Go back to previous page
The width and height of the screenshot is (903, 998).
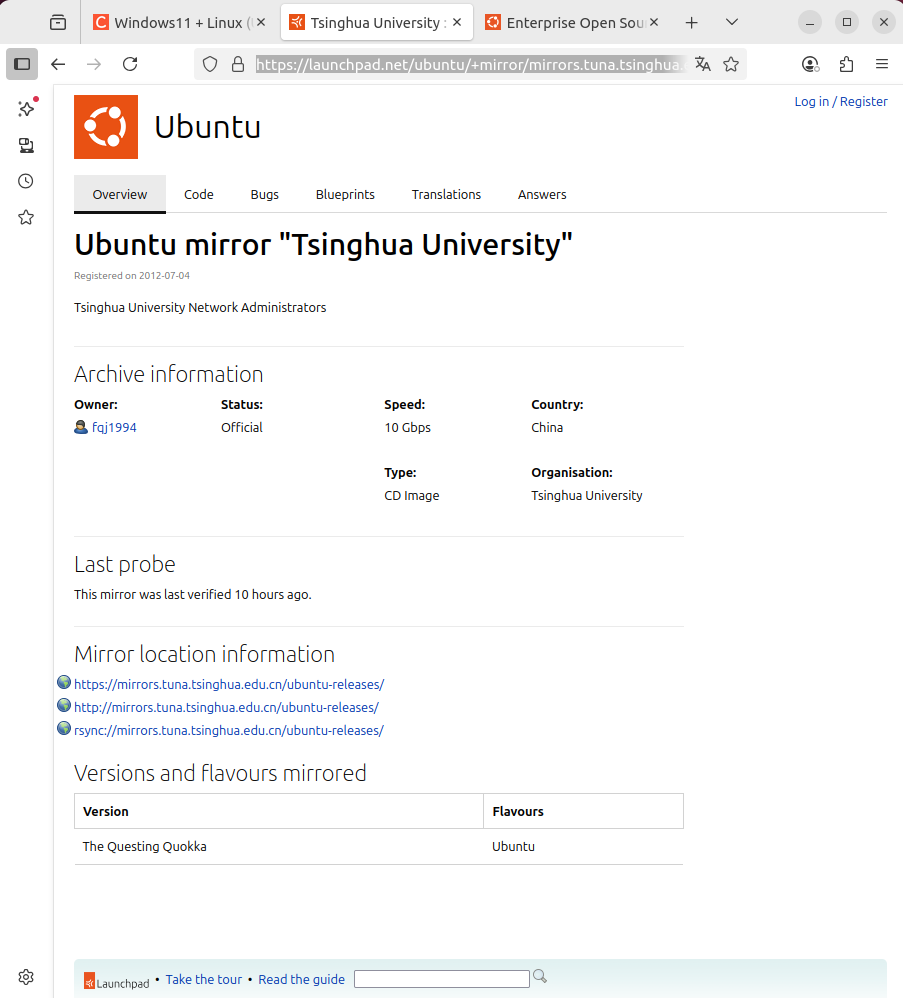58,64
